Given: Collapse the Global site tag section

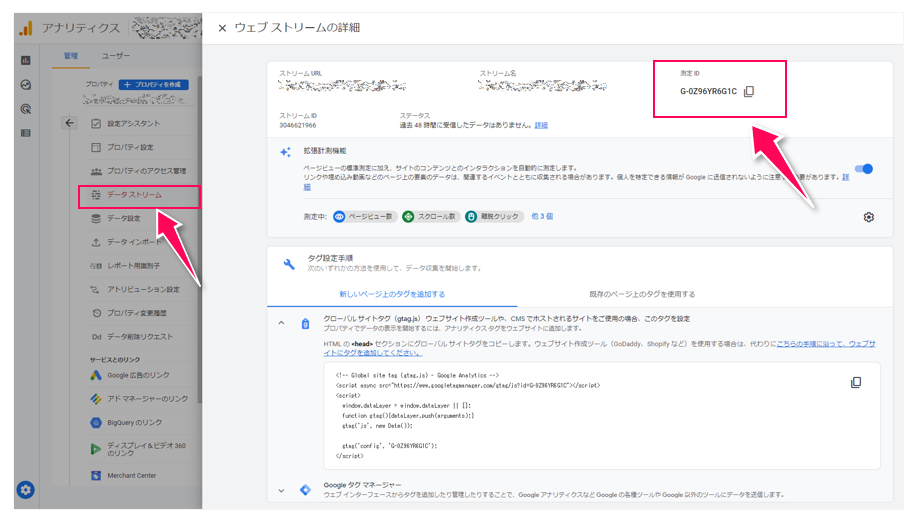Looking at the screenshot, I should coord(281,324).
